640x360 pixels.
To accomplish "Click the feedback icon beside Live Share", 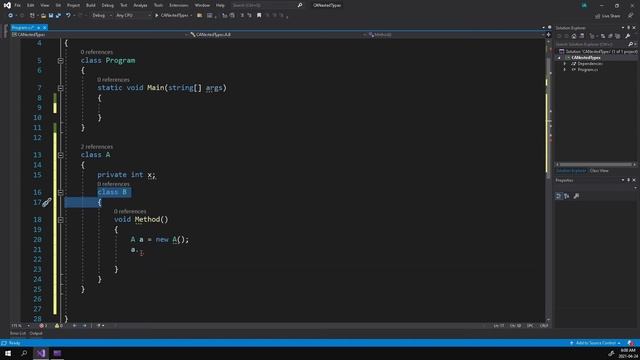I will 631,16.
